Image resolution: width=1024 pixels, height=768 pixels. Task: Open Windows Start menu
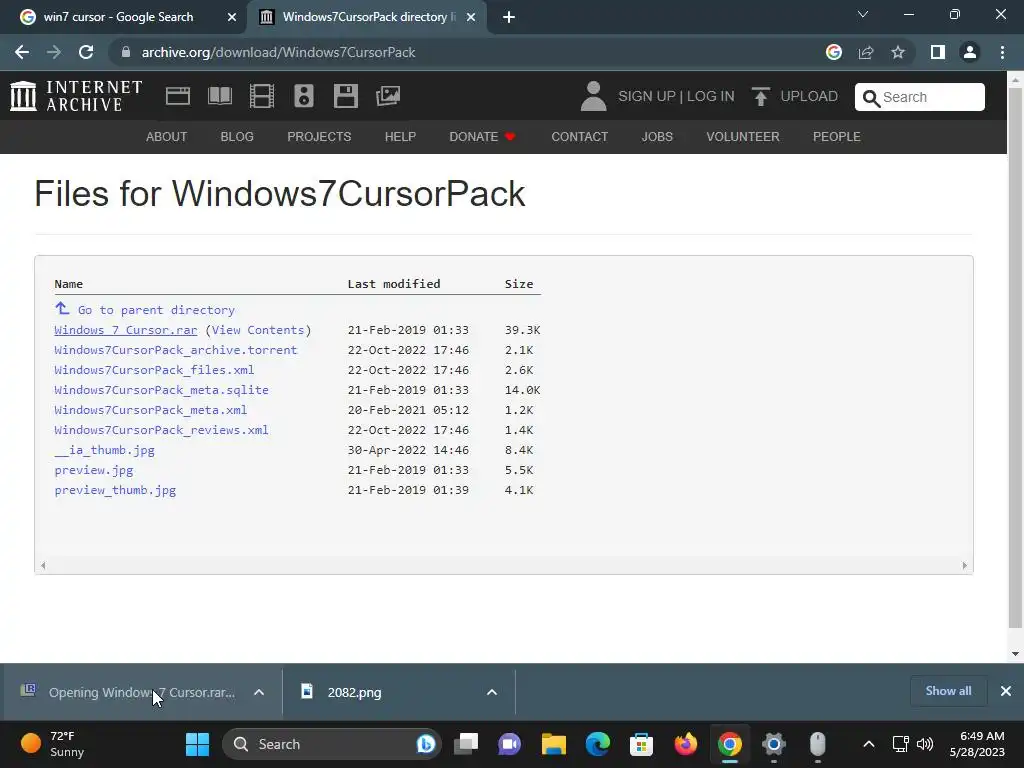tap(197, 744)
